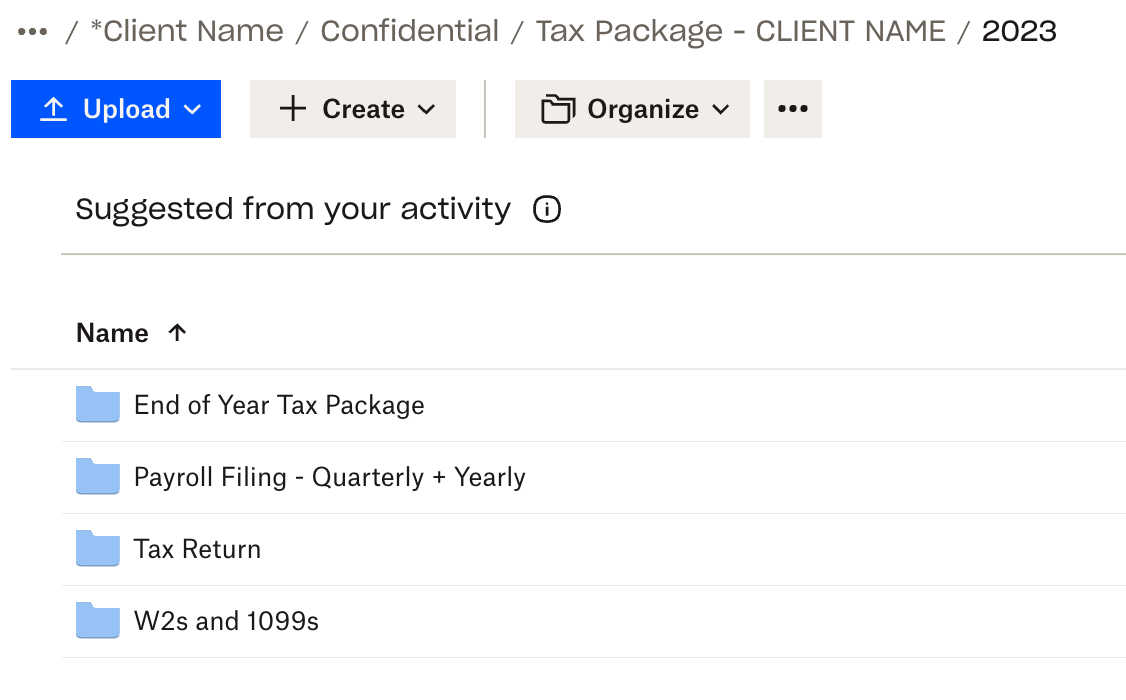Navigate to the 2023 breadcrumb item
1126x700 pixels.
tap(1019, 31)
